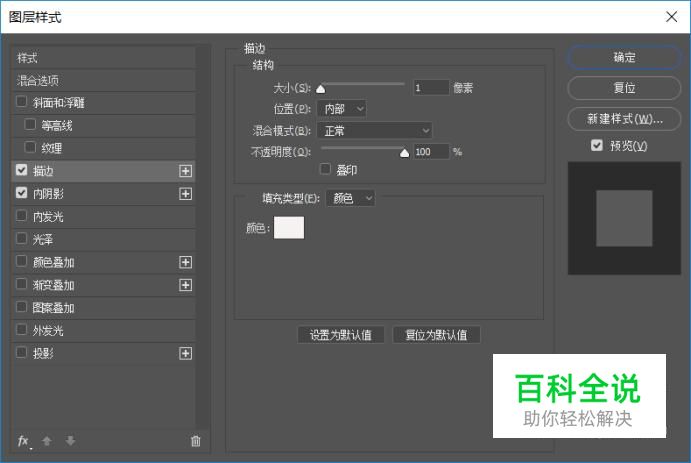Select 样式 in the left list
Viewport: 691px width, 463px height.
(x=103, y=58)
